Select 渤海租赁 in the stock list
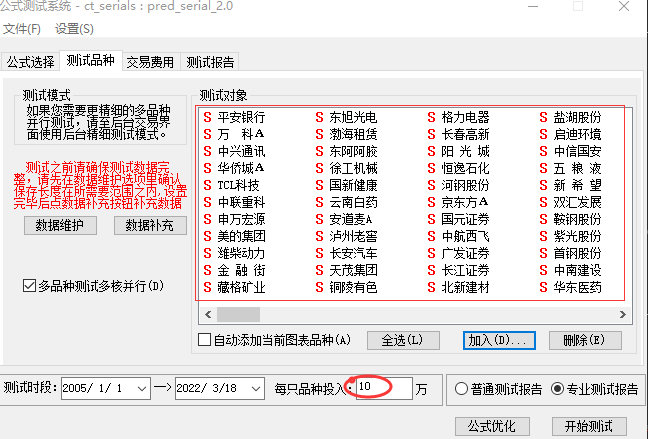 click(x=353, y=134)
